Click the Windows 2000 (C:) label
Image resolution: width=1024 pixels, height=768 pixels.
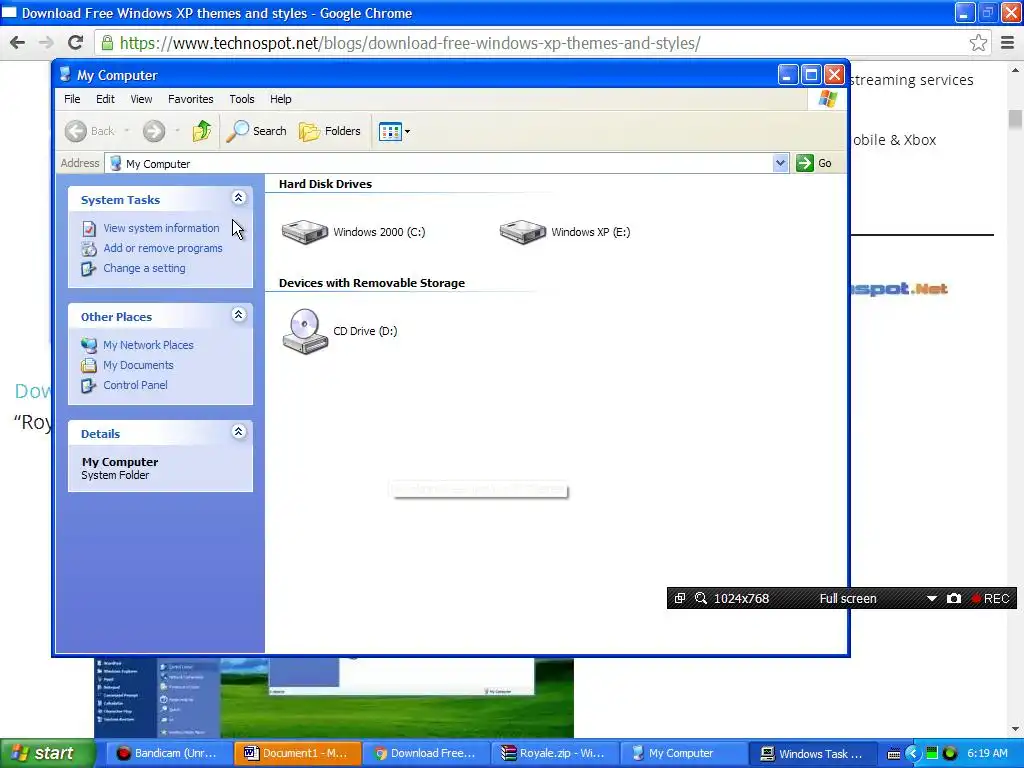point(379,232)
